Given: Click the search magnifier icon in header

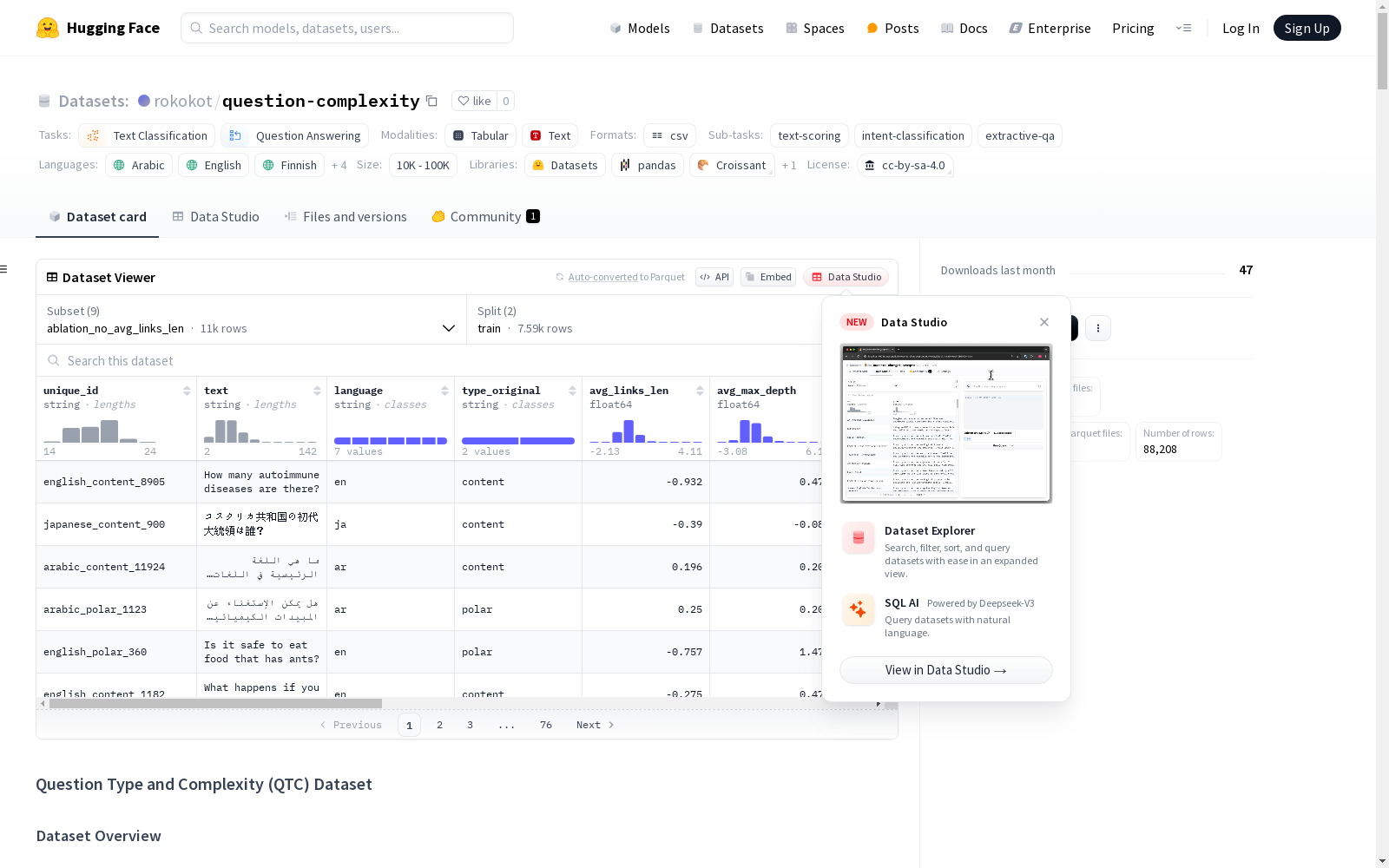Looking at the screenshot, I should pos(196,28).
